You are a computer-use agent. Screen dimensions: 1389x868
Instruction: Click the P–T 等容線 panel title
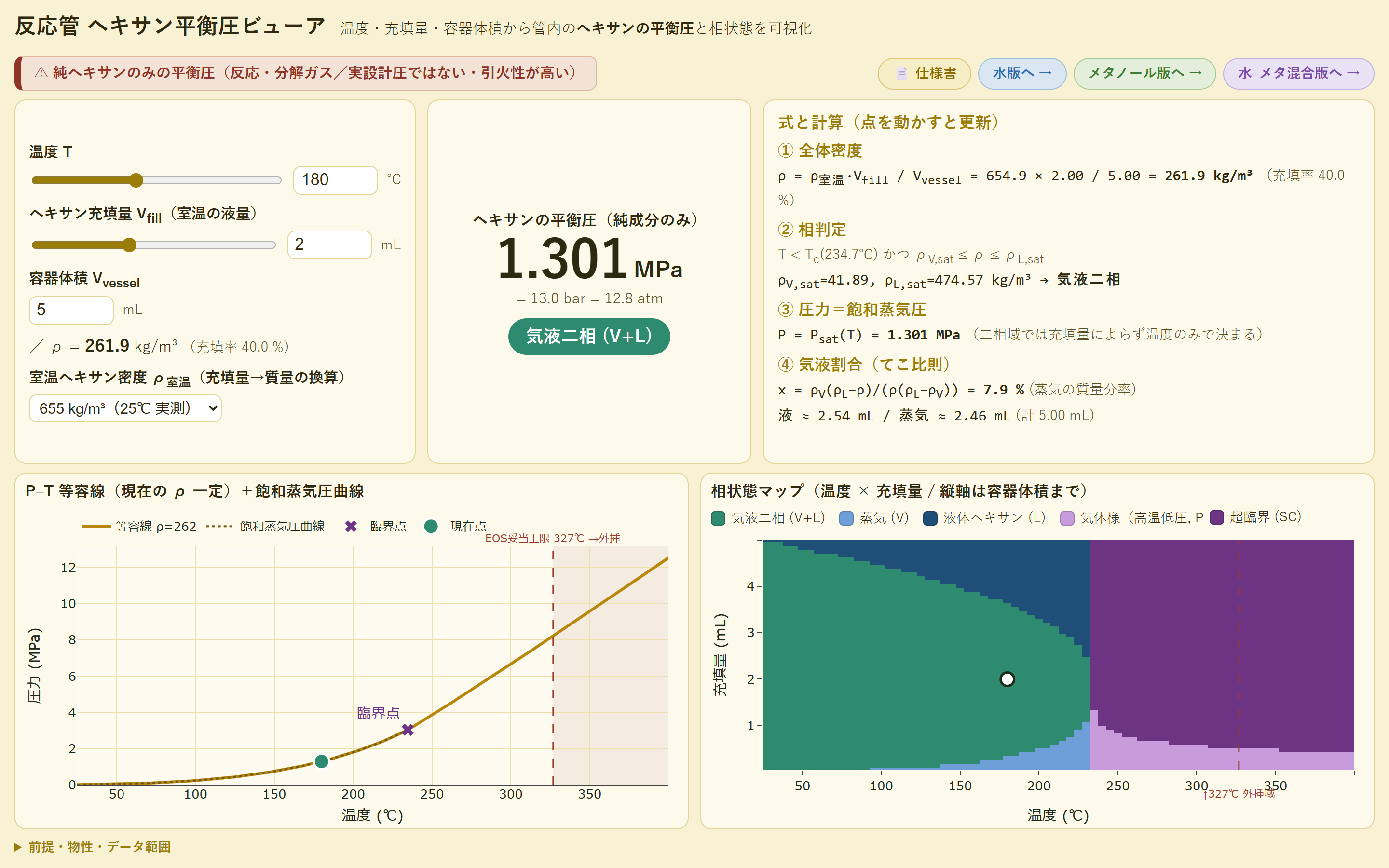[194, 491]
